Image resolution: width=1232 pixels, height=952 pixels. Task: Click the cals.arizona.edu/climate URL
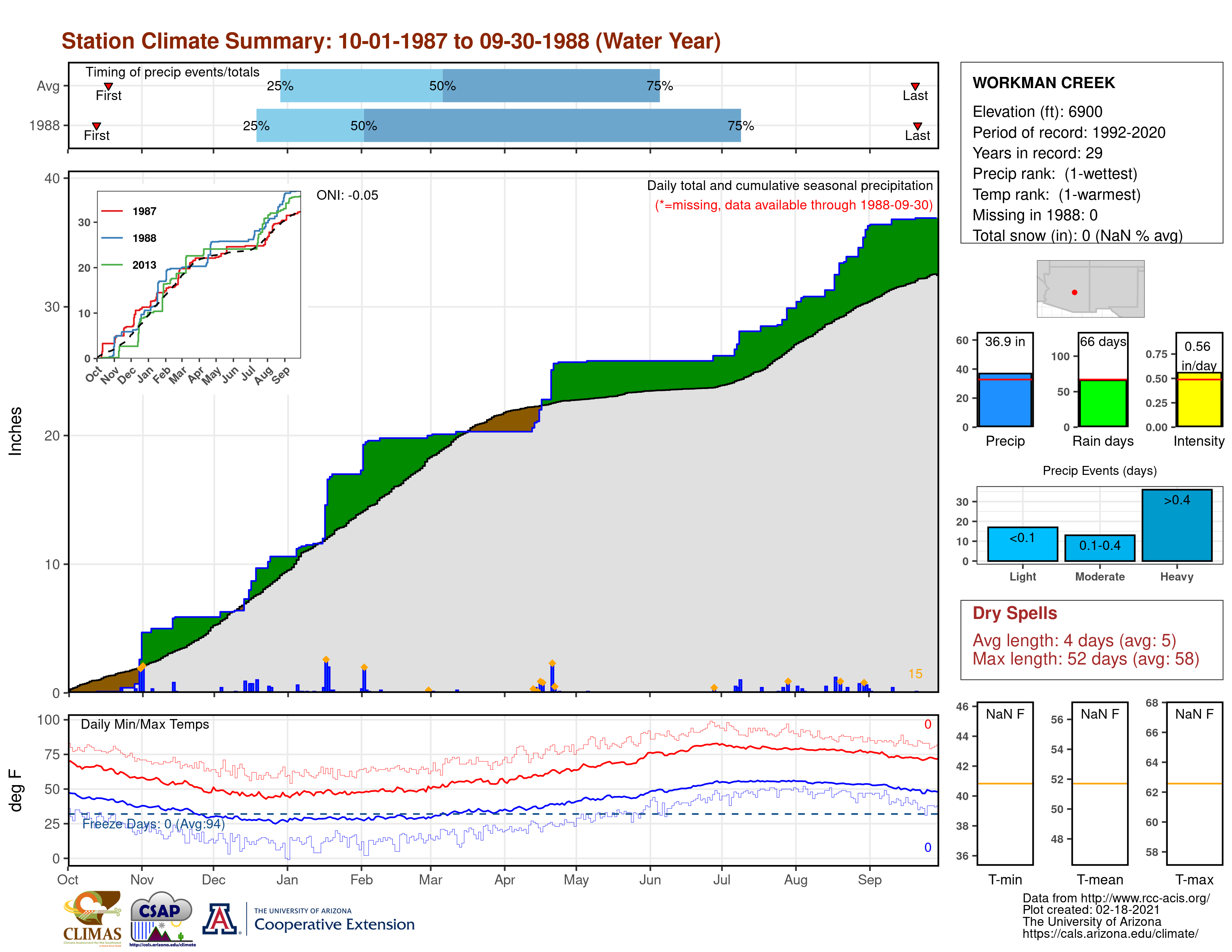click(x=1110, y=934)
